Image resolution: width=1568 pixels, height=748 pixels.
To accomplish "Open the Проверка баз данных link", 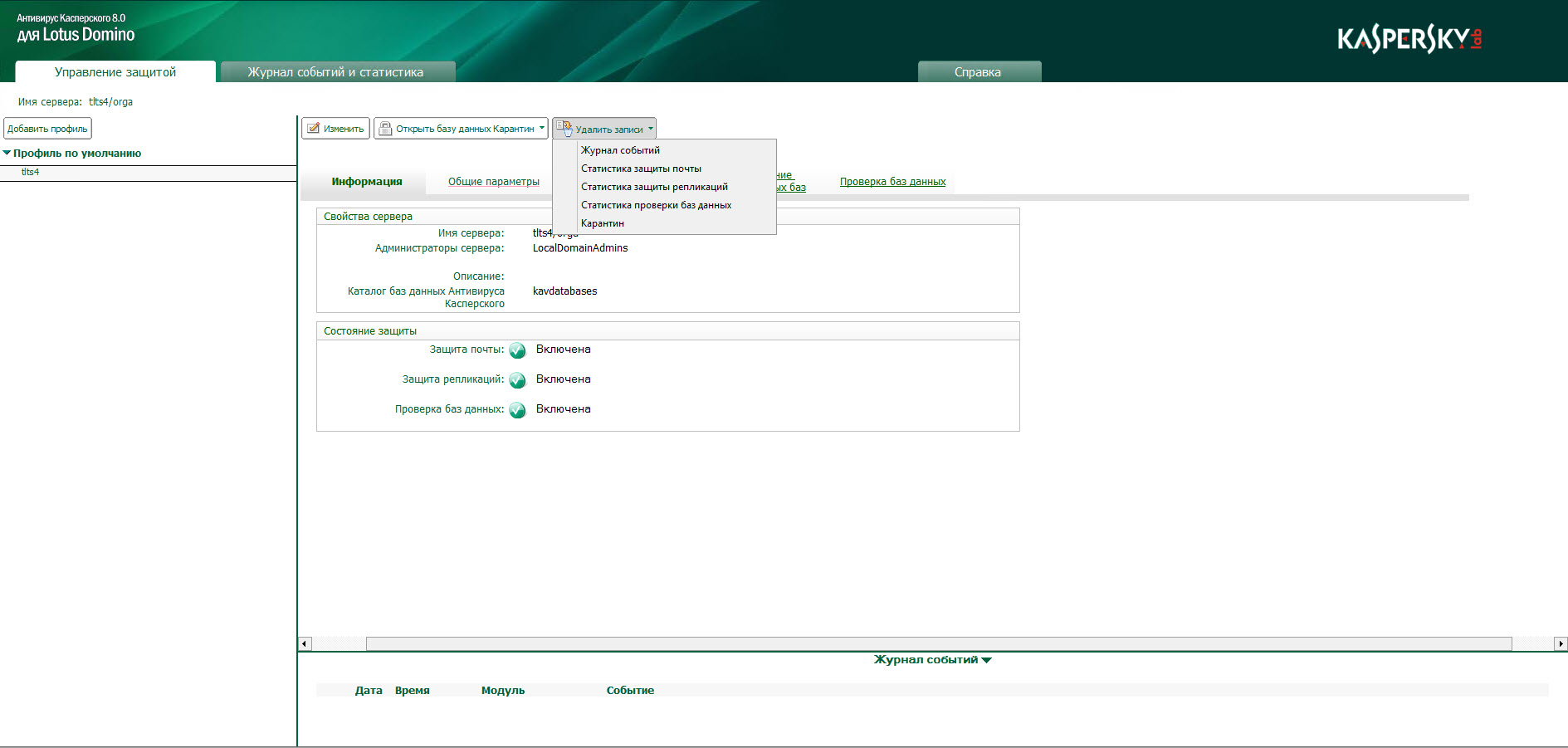I will 892,182.
